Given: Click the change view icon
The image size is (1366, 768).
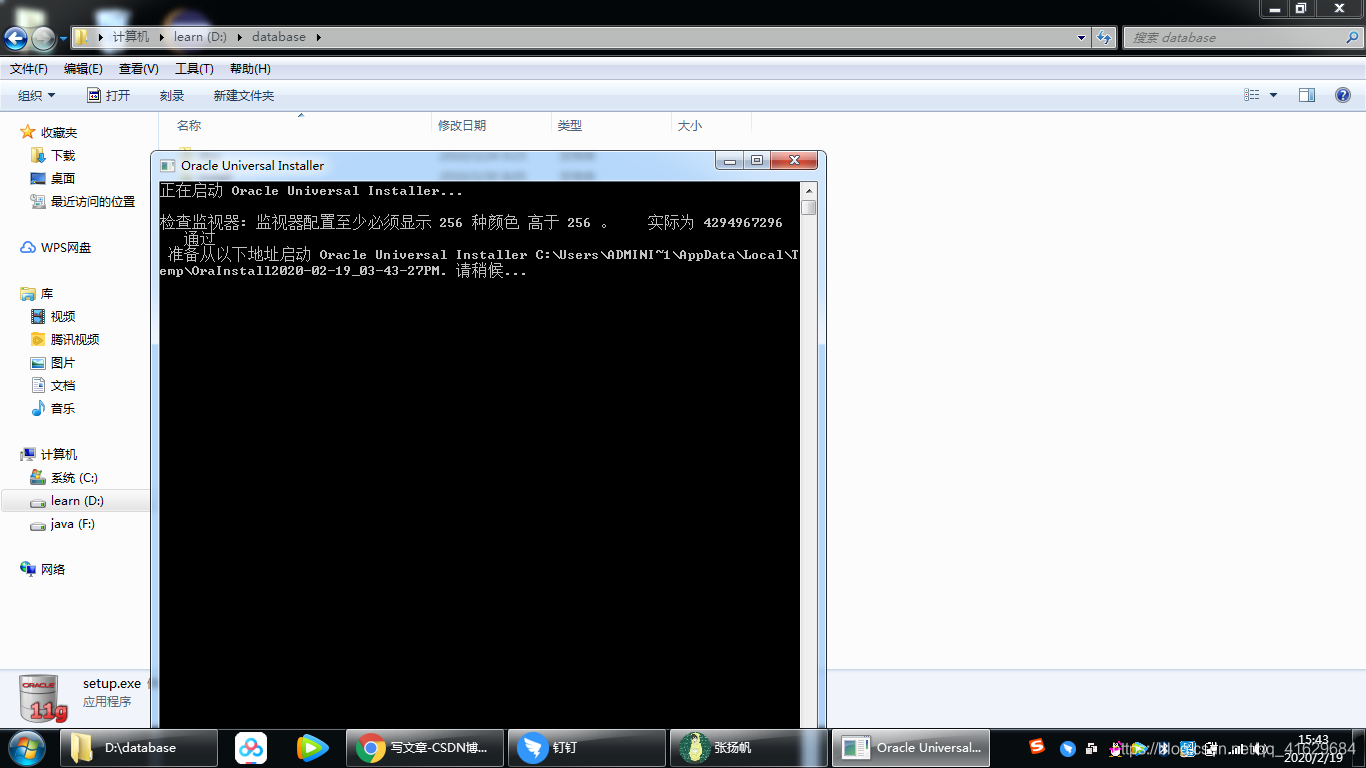Looking at the screenshot, I should pyautogui.click(x=1252, y=95).
